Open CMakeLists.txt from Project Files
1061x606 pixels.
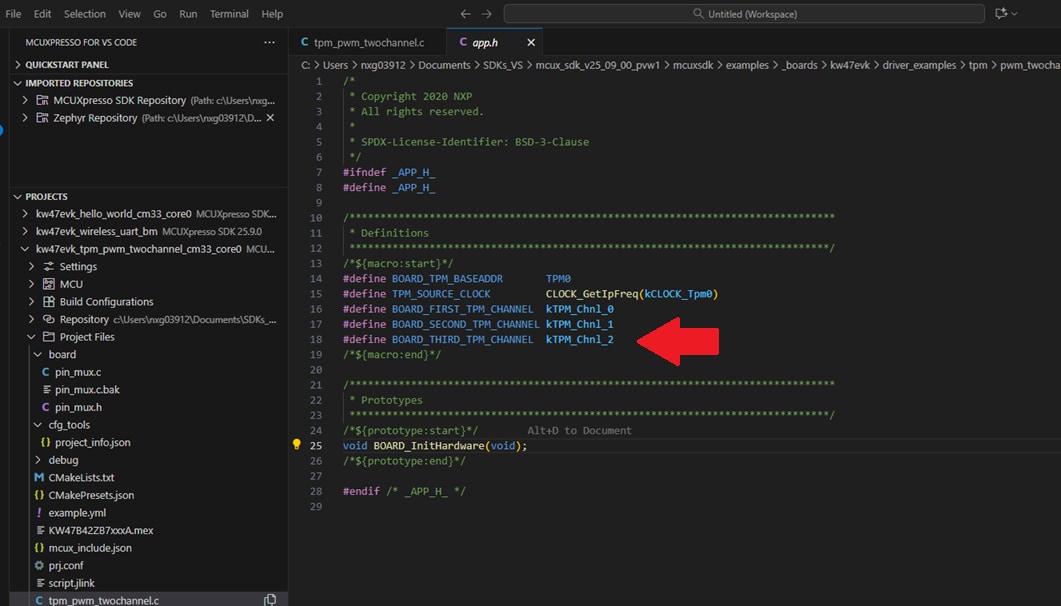[81, 478]
